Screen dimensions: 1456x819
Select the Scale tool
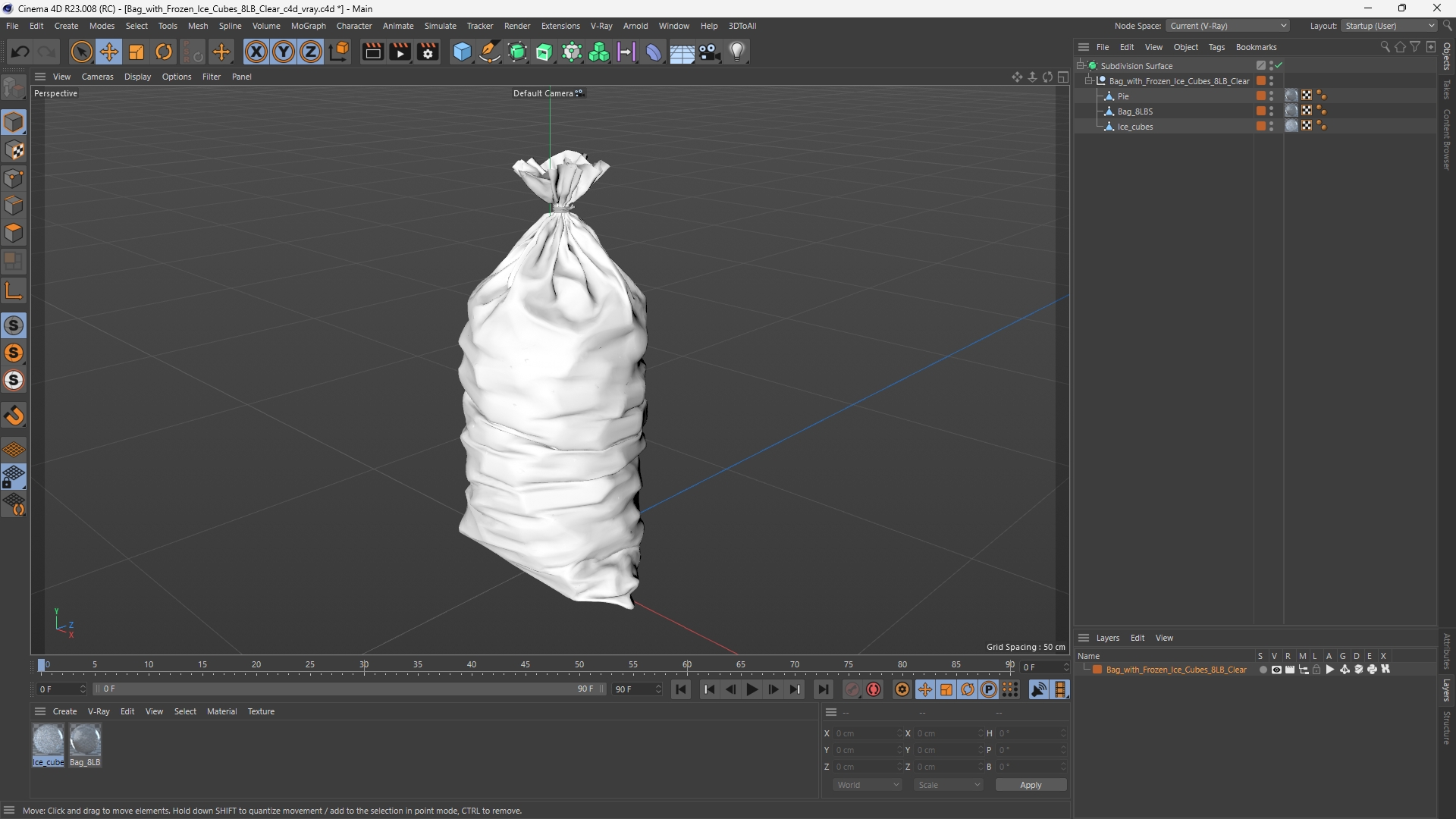click(136, 52)
